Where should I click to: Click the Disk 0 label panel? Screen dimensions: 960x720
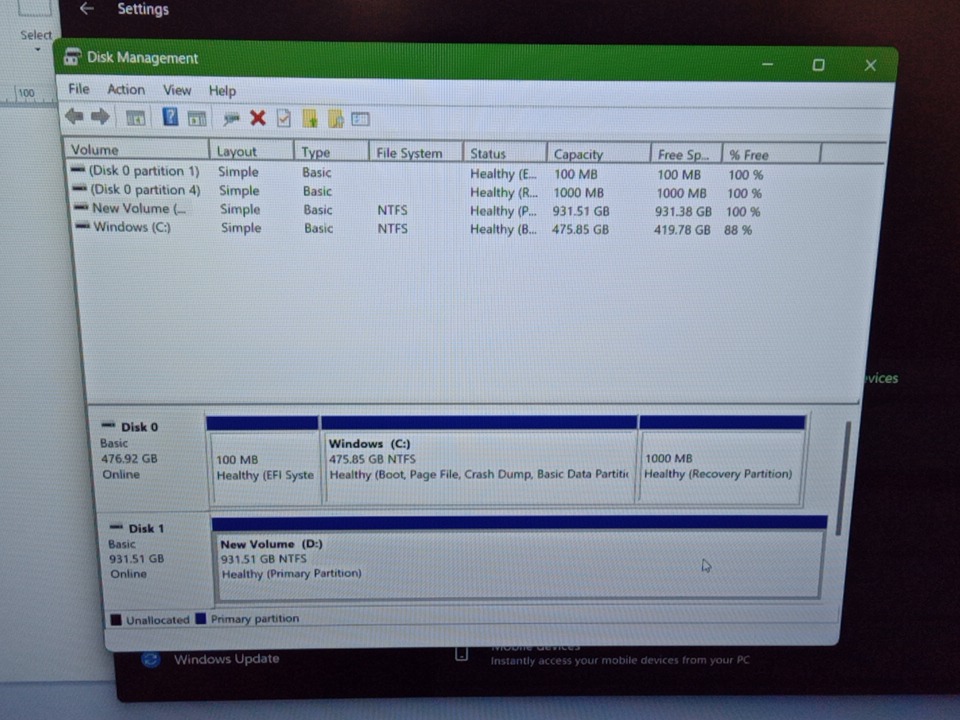tap(148, 458)
